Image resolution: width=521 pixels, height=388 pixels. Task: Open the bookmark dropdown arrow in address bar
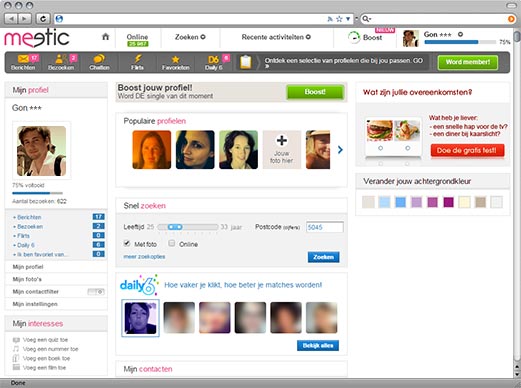click(348, 19)
